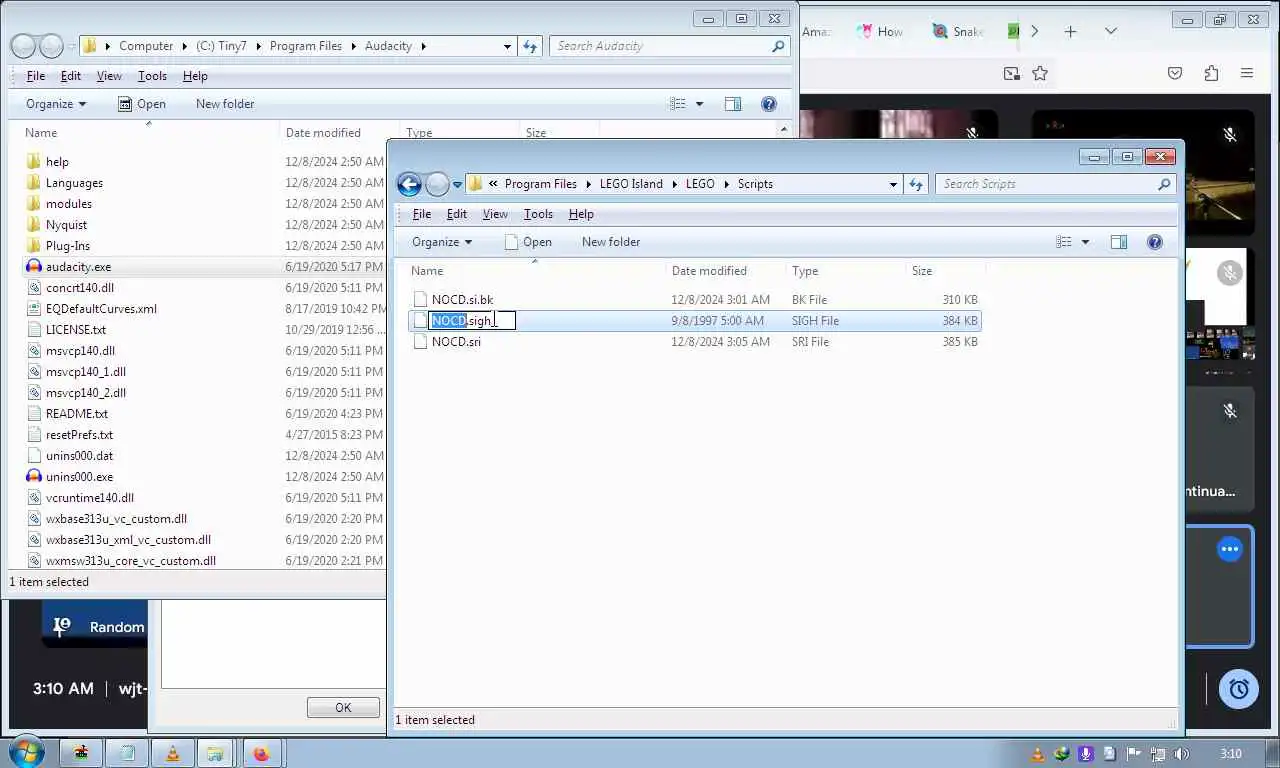This screenshot has width=1280, height=768.
Task: Select the NOCD.si.bk file
Action: (462, 300)
